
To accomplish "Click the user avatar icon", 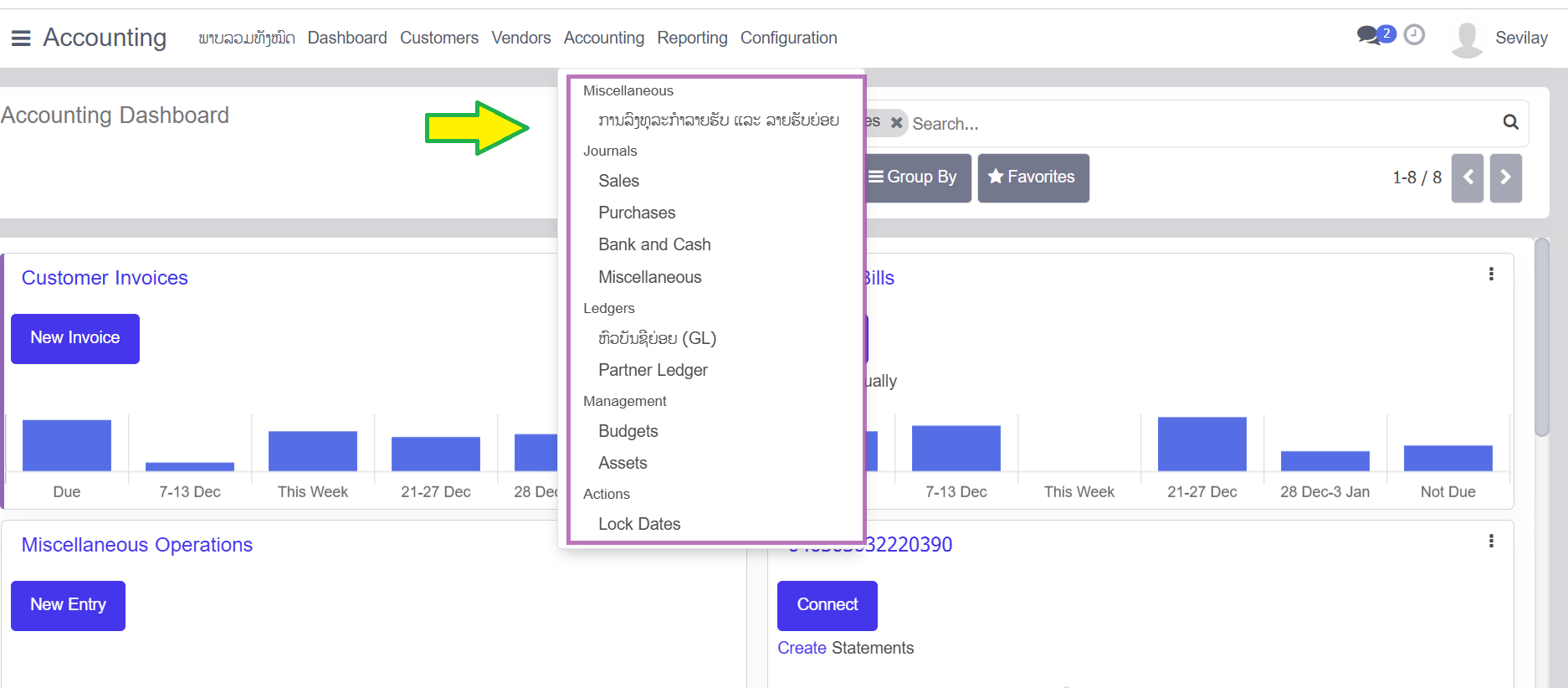I will pyautogui.click(x=1466, y=39).
